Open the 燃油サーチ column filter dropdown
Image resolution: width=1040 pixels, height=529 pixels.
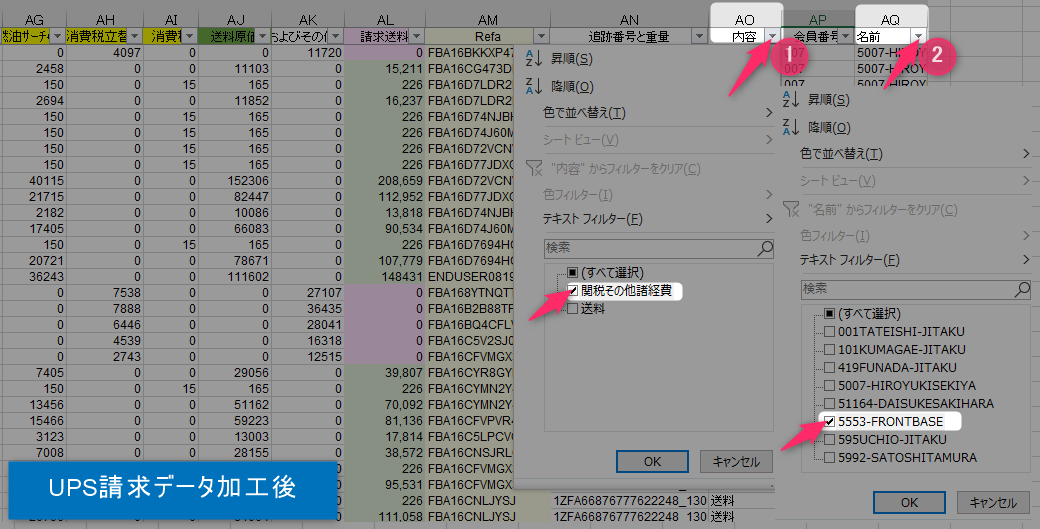tap(58, 36)
